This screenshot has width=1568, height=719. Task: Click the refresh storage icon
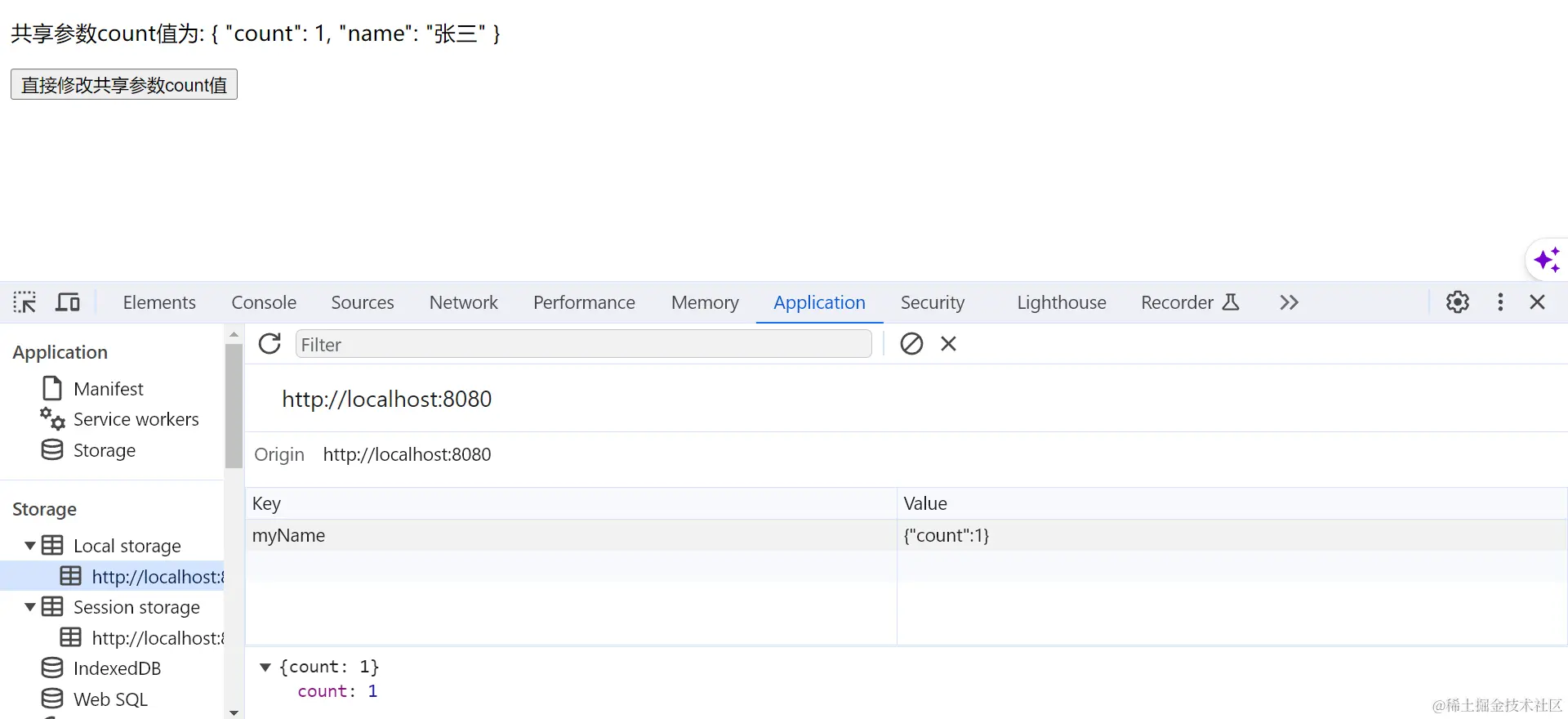(269, 343)
